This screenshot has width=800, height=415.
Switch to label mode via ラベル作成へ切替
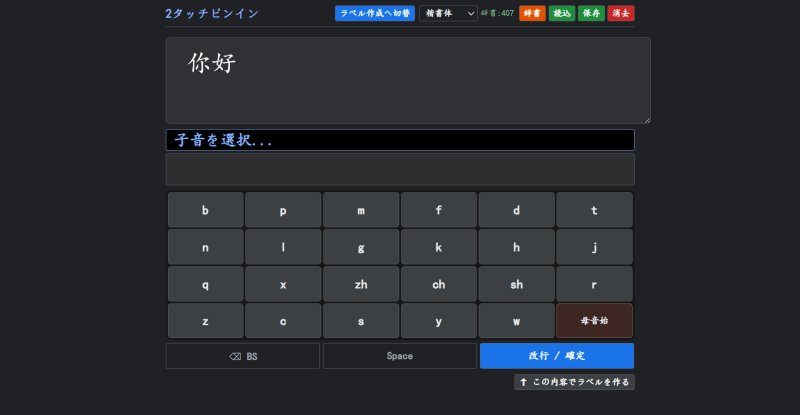tap(375, 14)
